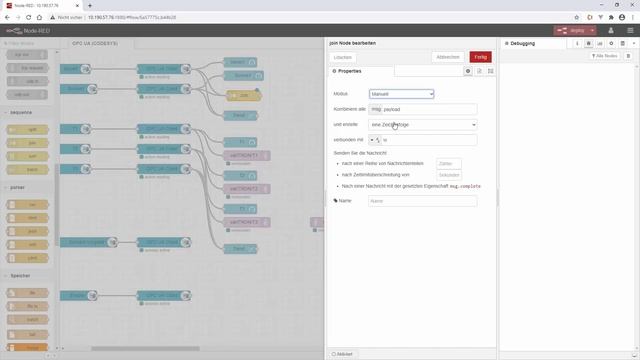Select the yellow join node on canvas
This screenshot has width=640, height=360.
pyautogui.click(x=244, y=96)
